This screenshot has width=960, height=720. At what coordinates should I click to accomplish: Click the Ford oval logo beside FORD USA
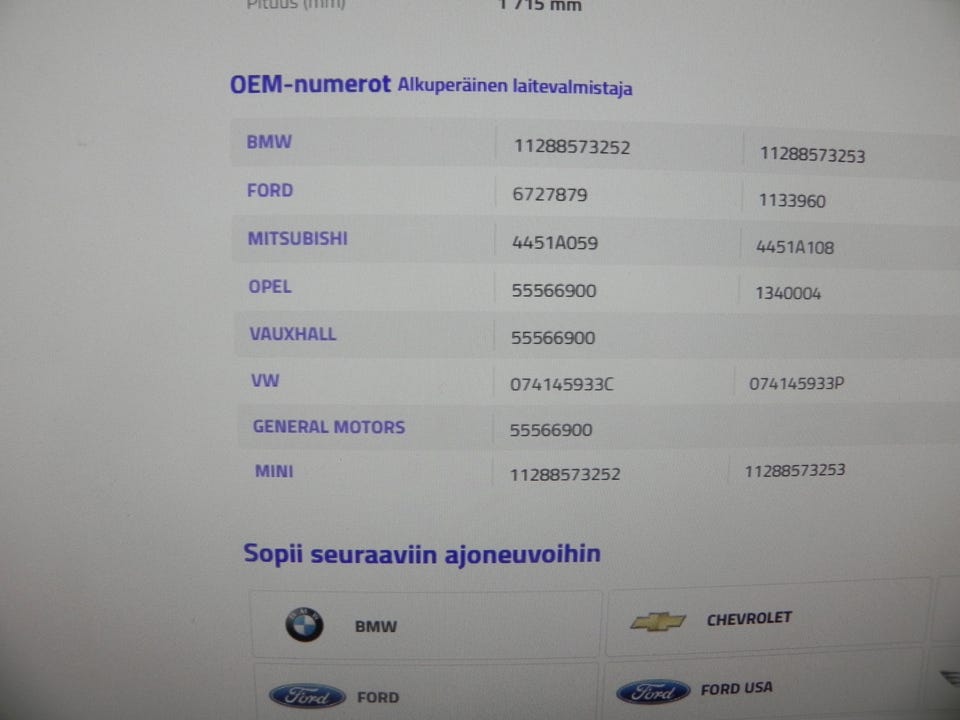(653, 692)
